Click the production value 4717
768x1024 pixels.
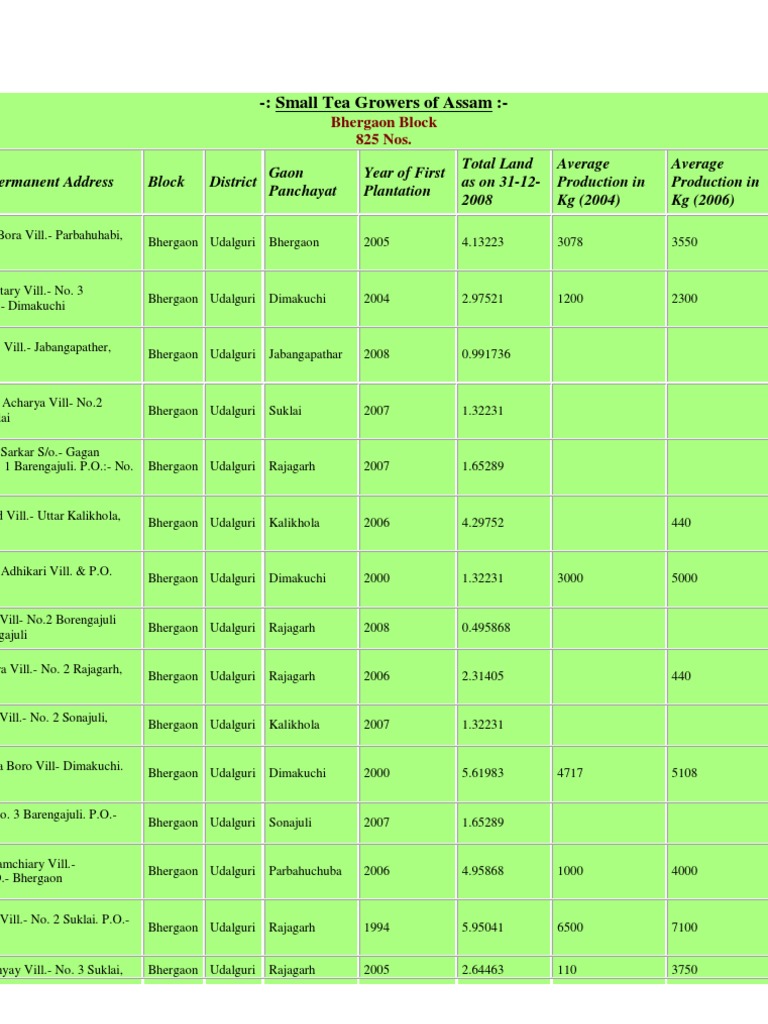(x=569, y=773)
